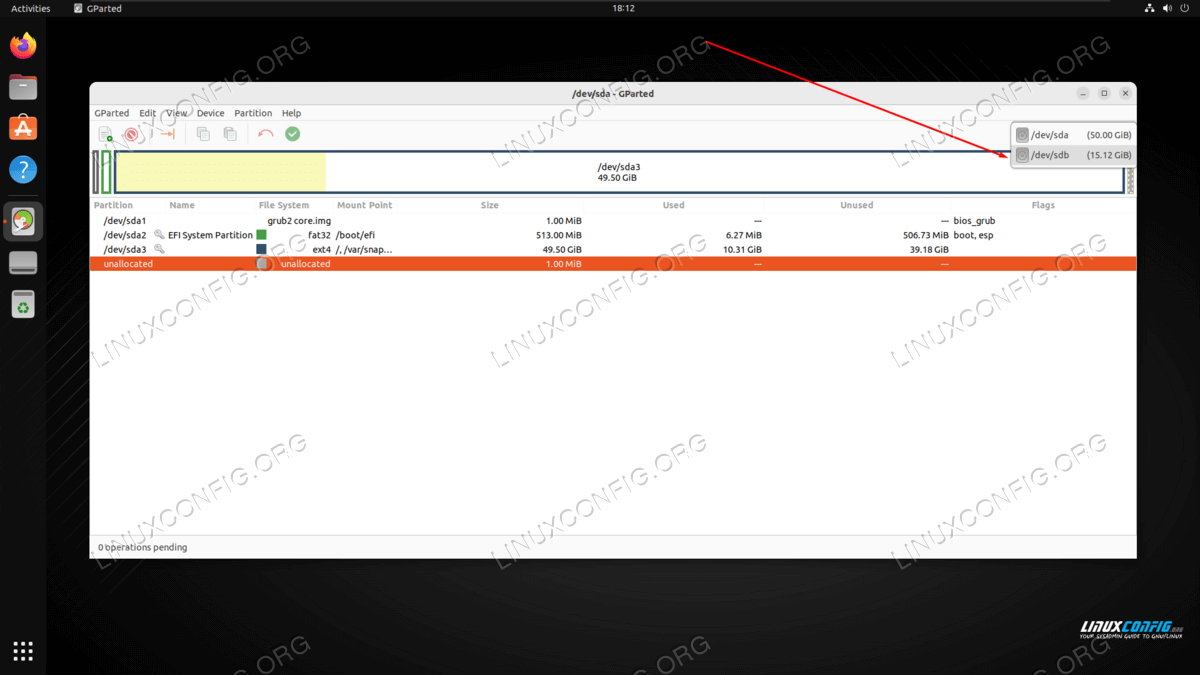Viewport: 1200px width, 675px height.
Task: Click the 'bios_grub' flag
Action: (975, 221)
